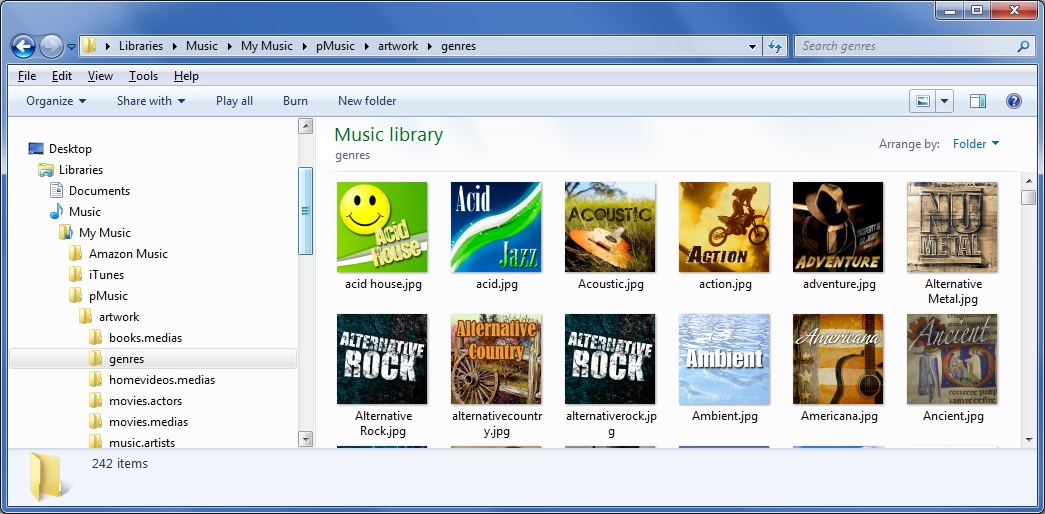Click the 242 items status text
The height and width of the screenshot is (514, 1045).
coord(120,463)
